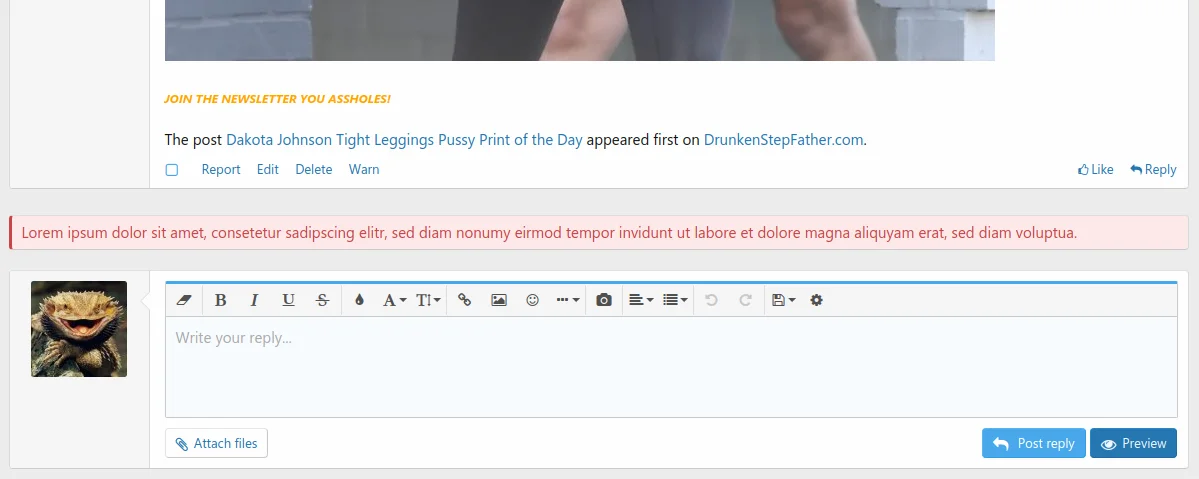
Task: Open the smilies emoji picker
Action: tap(533, 300)
